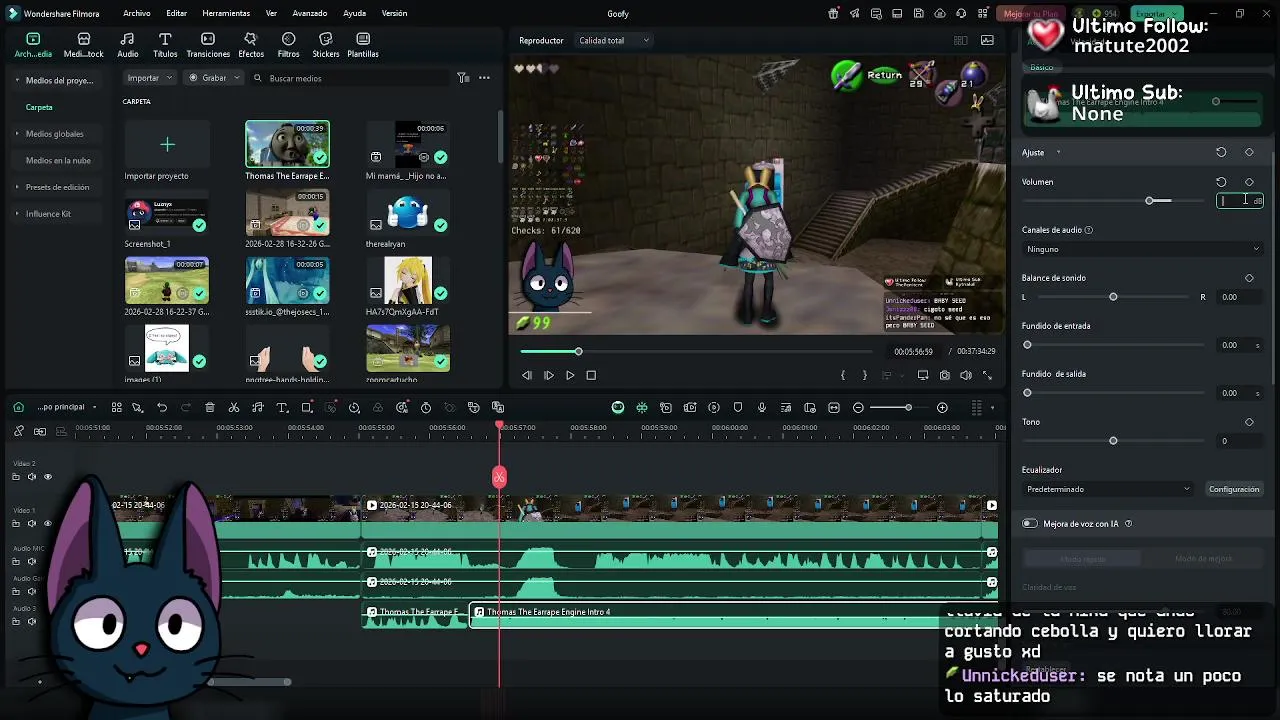Click the Balance de sonido slider handle
Screen dimensions: 1280x720
point(1113,297)
